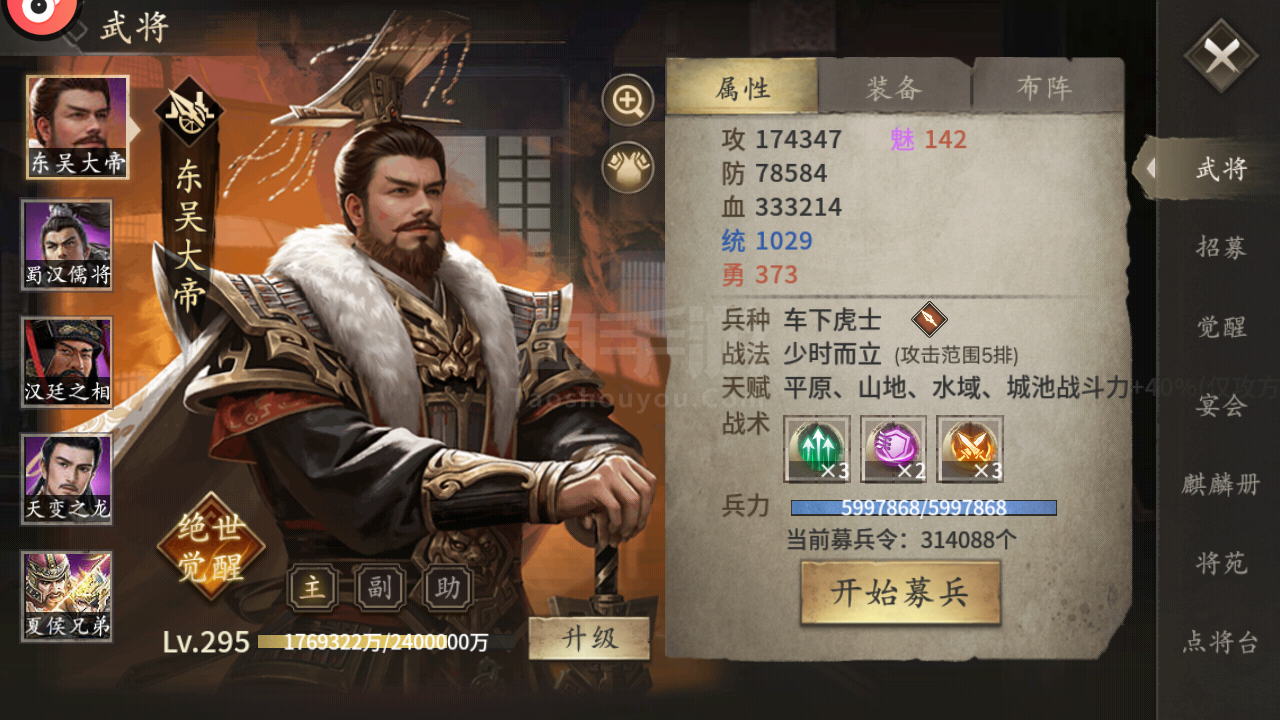
Task: Open the armor outfit icon
Action: tap(628, 167)
